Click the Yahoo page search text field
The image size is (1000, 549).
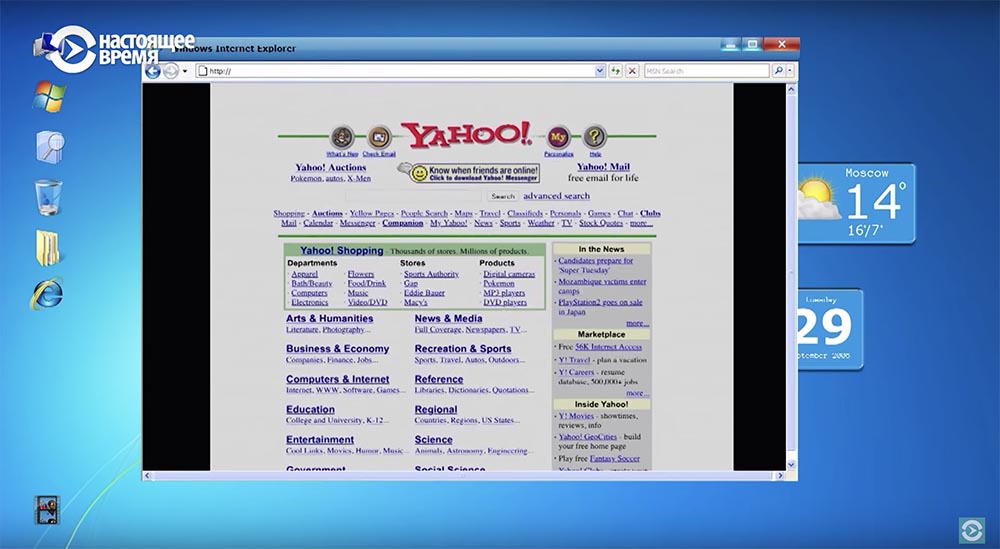click(415, 196)
